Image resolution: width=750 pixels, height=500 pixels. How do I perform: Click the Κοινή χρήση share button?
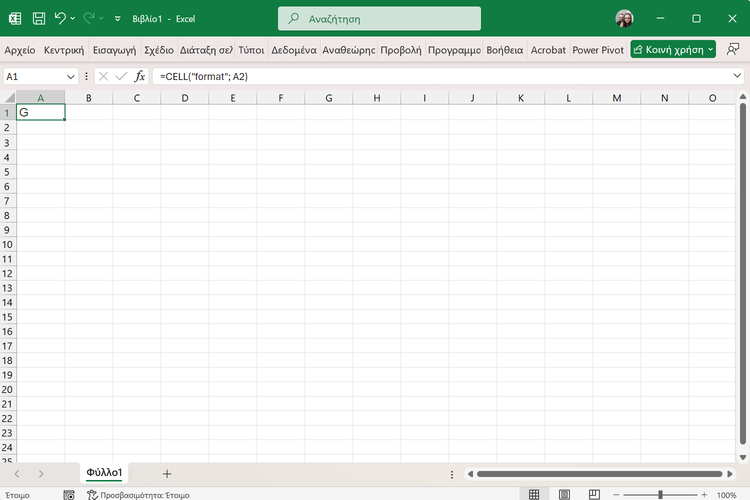tap(673, 49)
